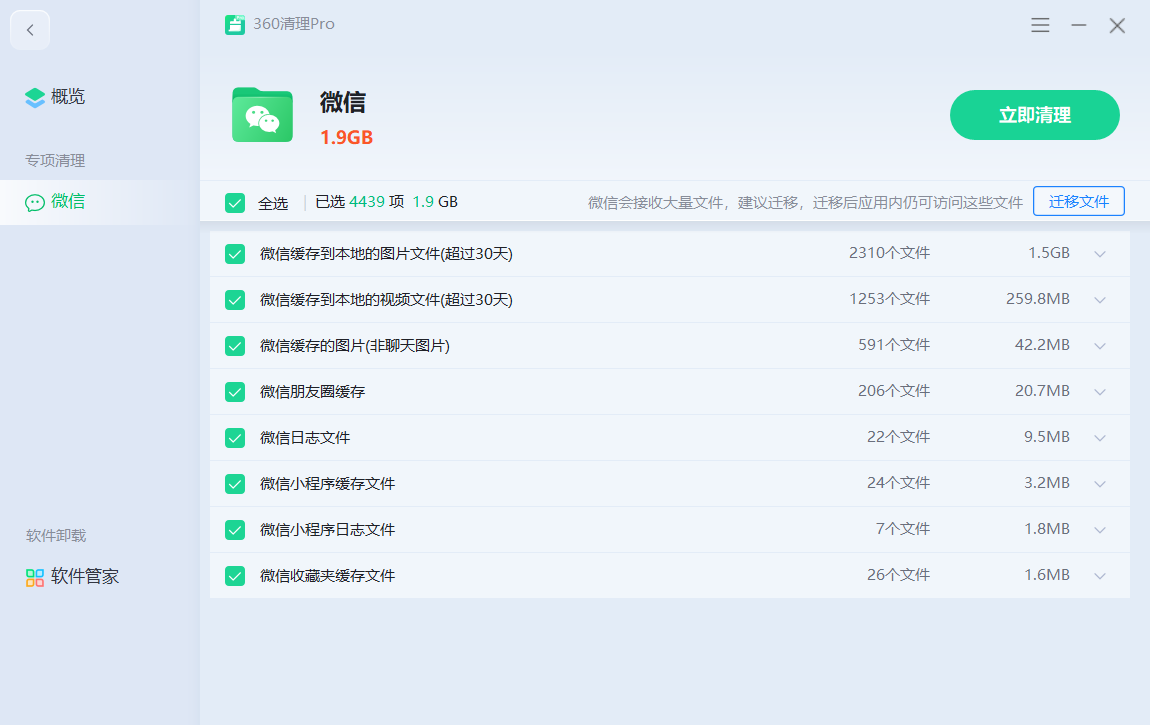
Task: Click the 20.7MB size value
Action: [1042, 391]
